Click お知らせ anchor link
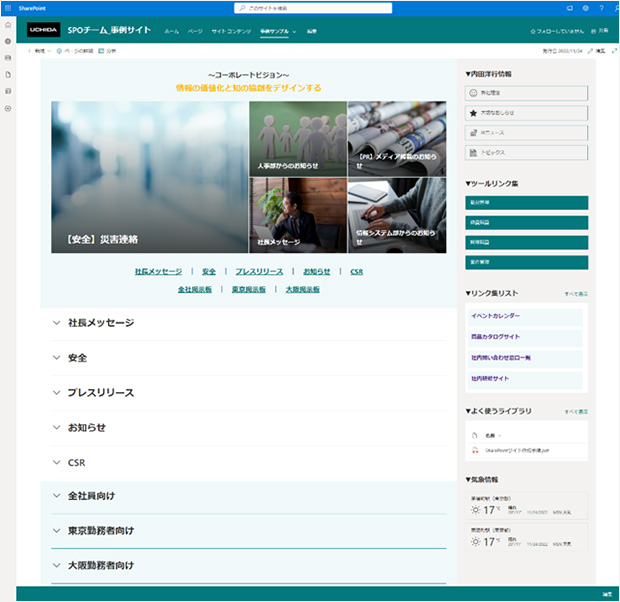Screen dimensions: 620x602 click(x=317, y=271)
